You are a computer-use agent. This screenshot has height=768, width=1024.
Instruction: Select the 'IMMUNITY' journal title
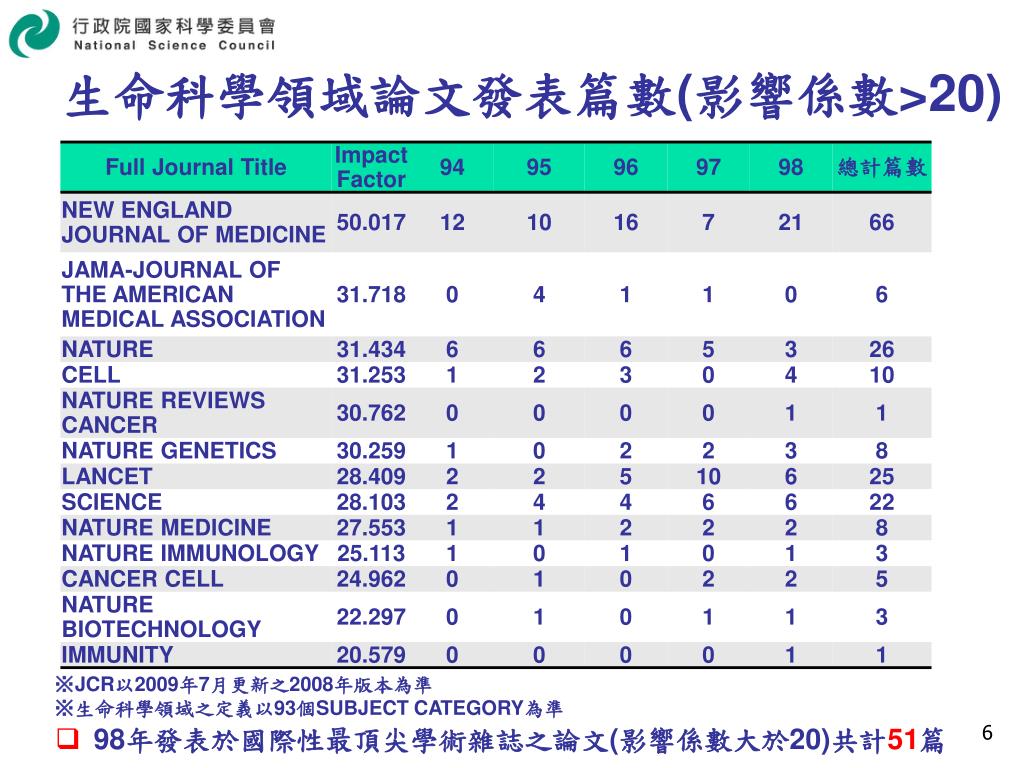118,654
